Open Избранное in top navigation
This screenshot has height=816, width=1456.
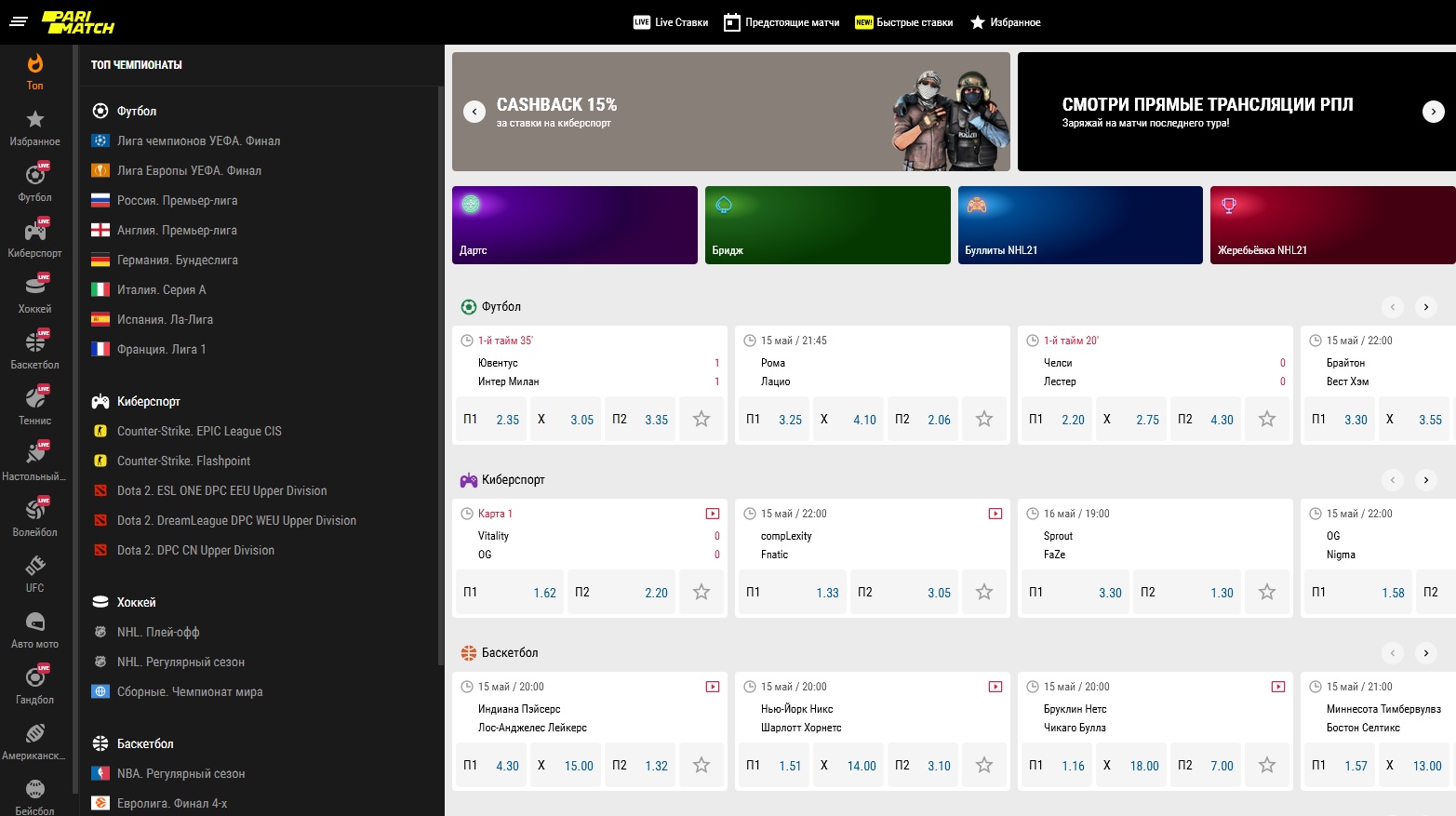pyautogui.click(x=1006, y=22)
